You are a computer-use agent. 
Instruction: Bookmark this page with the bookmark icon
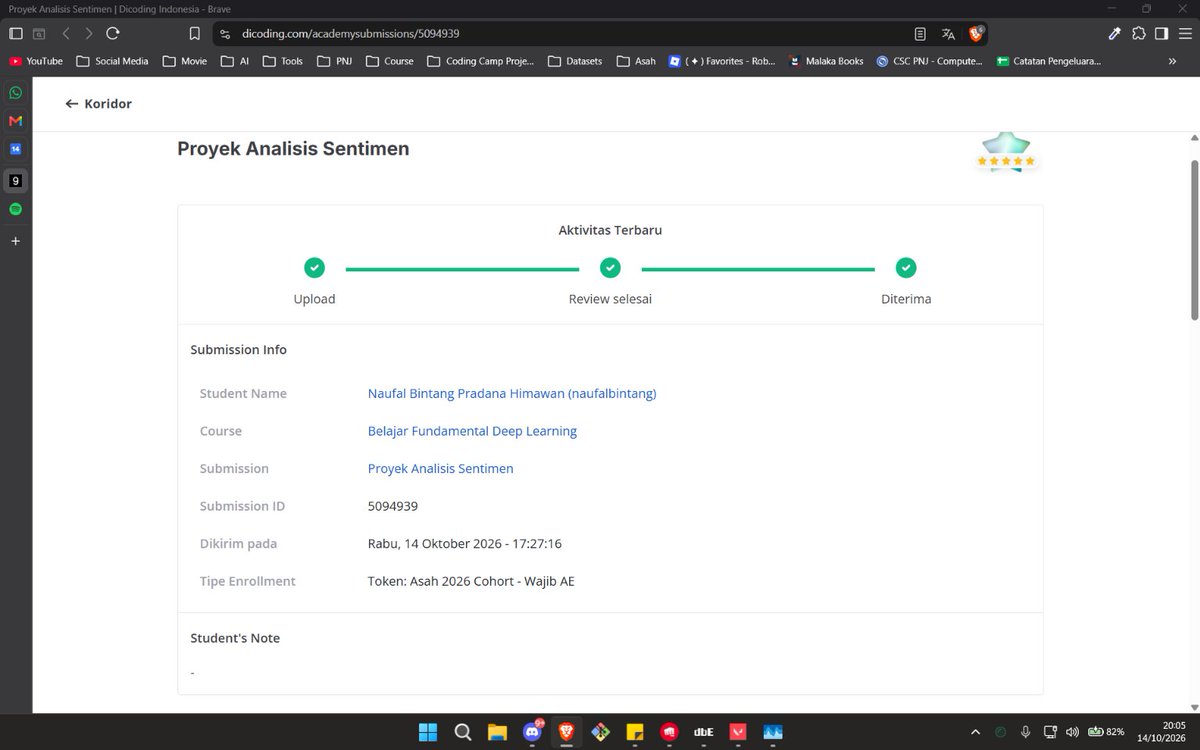click(194, 33)
